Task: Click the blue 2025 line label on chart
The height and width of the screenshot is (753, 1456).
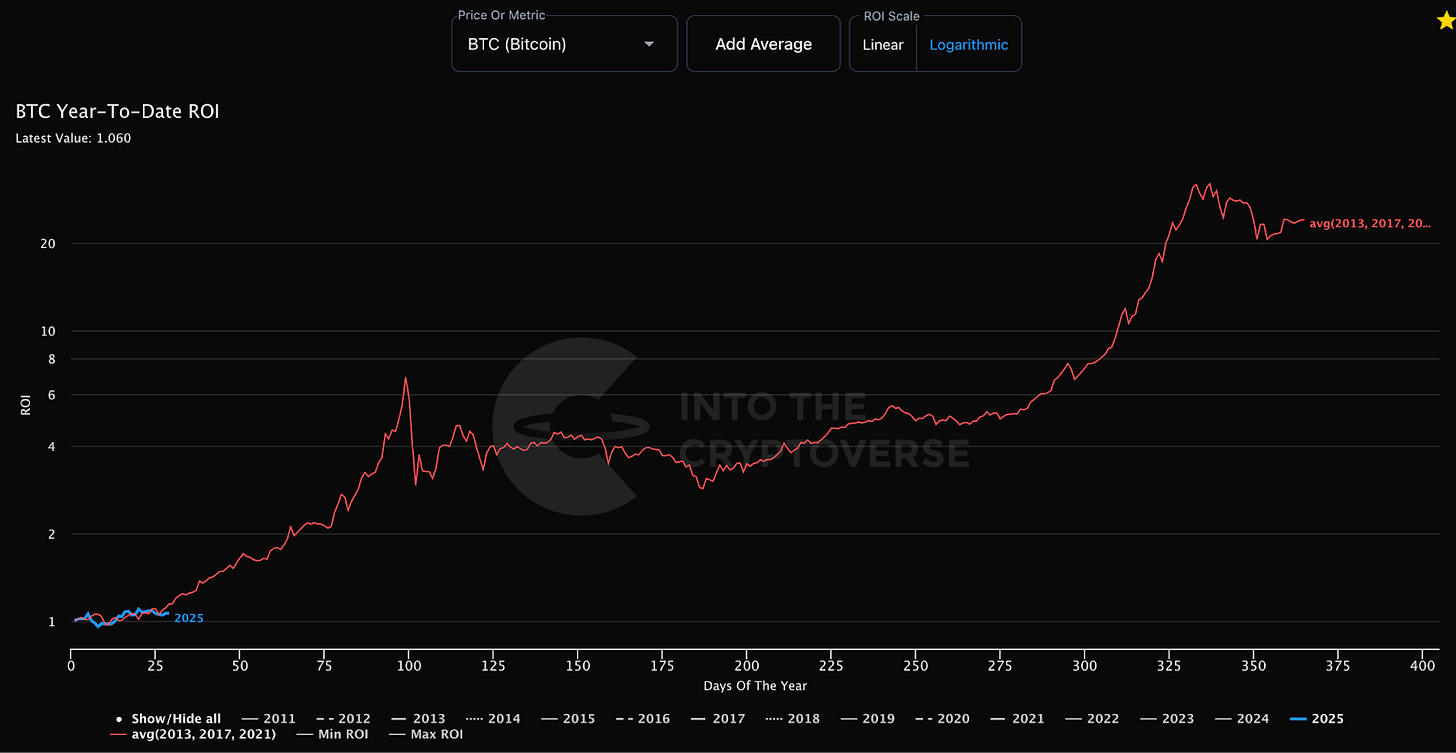Action: click(x=189, y=618)
